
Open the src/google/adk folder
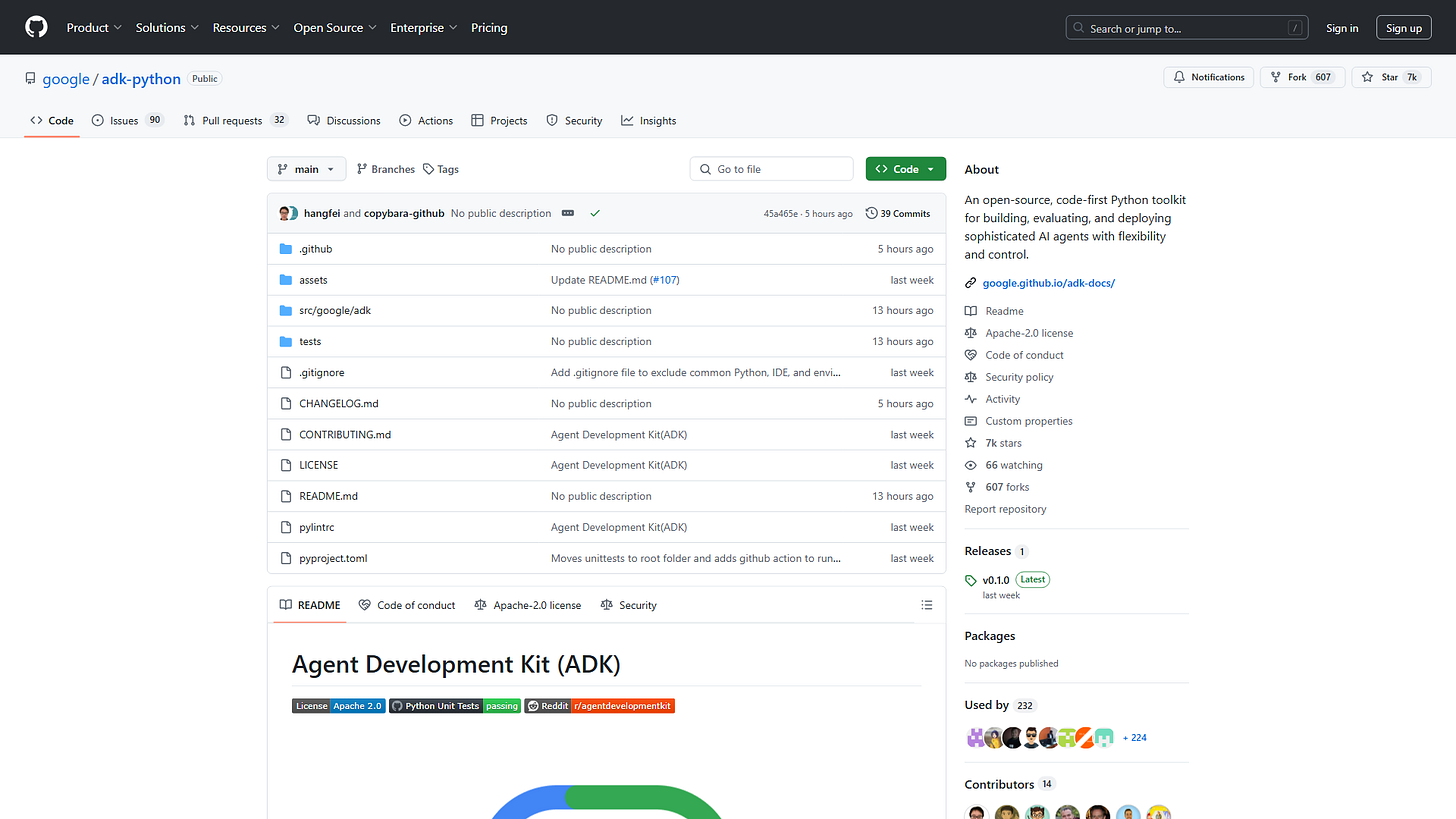click(335, 311)
